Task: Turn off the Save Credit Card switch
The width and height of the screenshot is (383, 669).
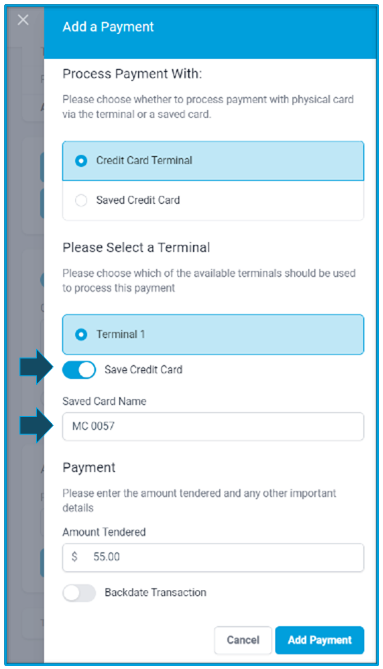Action: [x=79, y=370]
